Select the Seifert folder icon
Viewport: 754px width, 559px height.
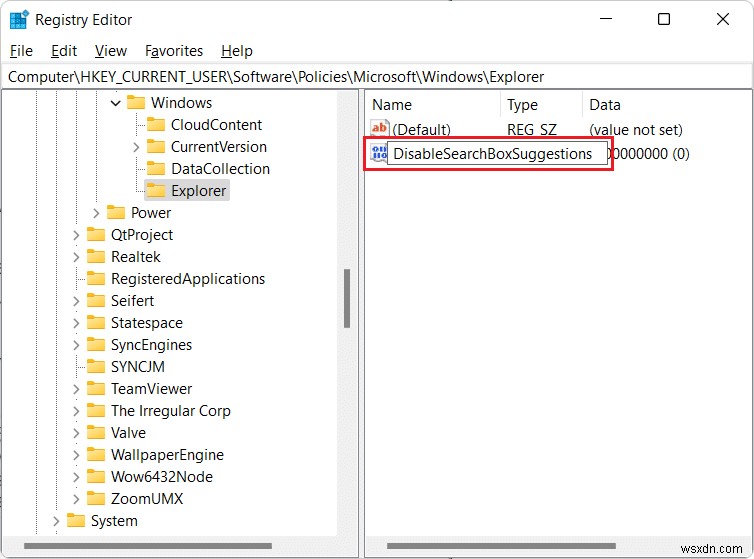pyautogui.click(x=96, y=301)
